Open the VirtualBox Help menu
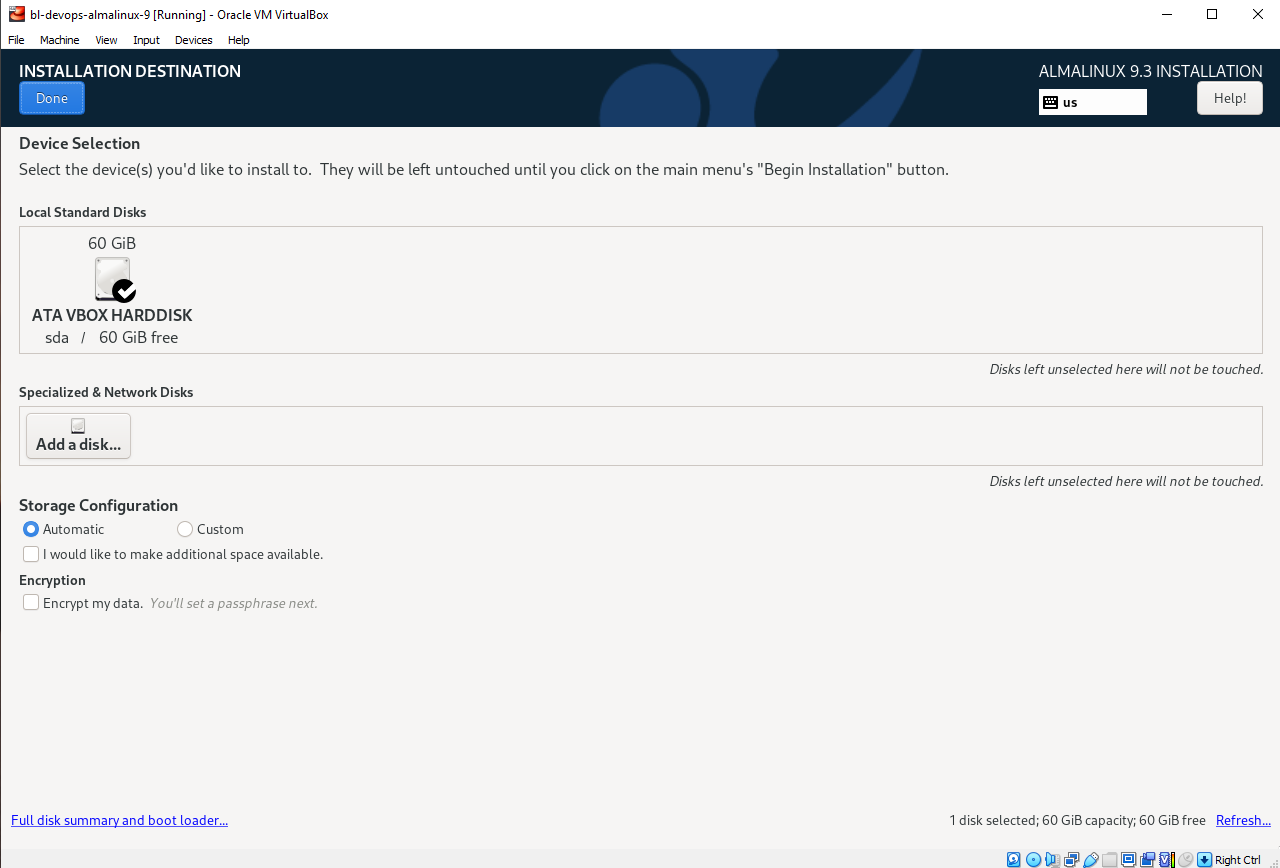Viewport: 1280px width, 868px height. pos(238,40)
